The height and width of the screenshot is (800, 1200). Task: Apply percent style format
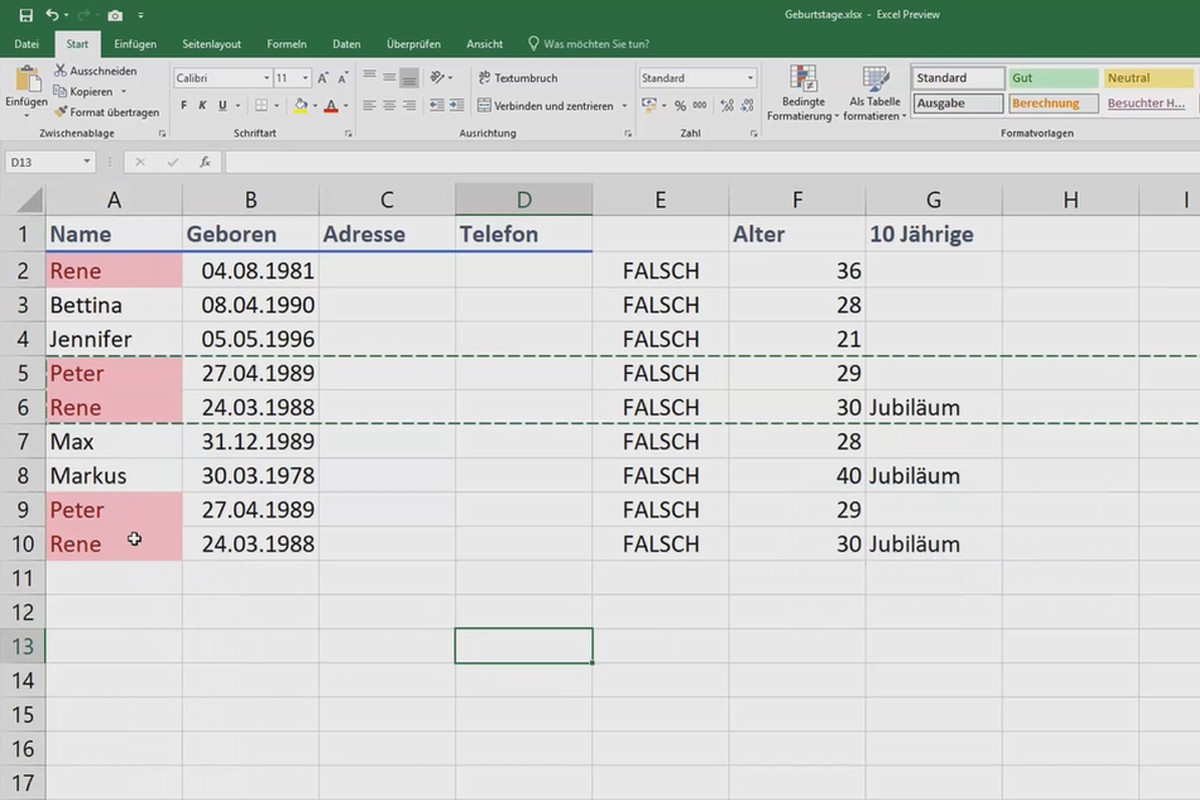pyautogui.click(x=680, y=105)
